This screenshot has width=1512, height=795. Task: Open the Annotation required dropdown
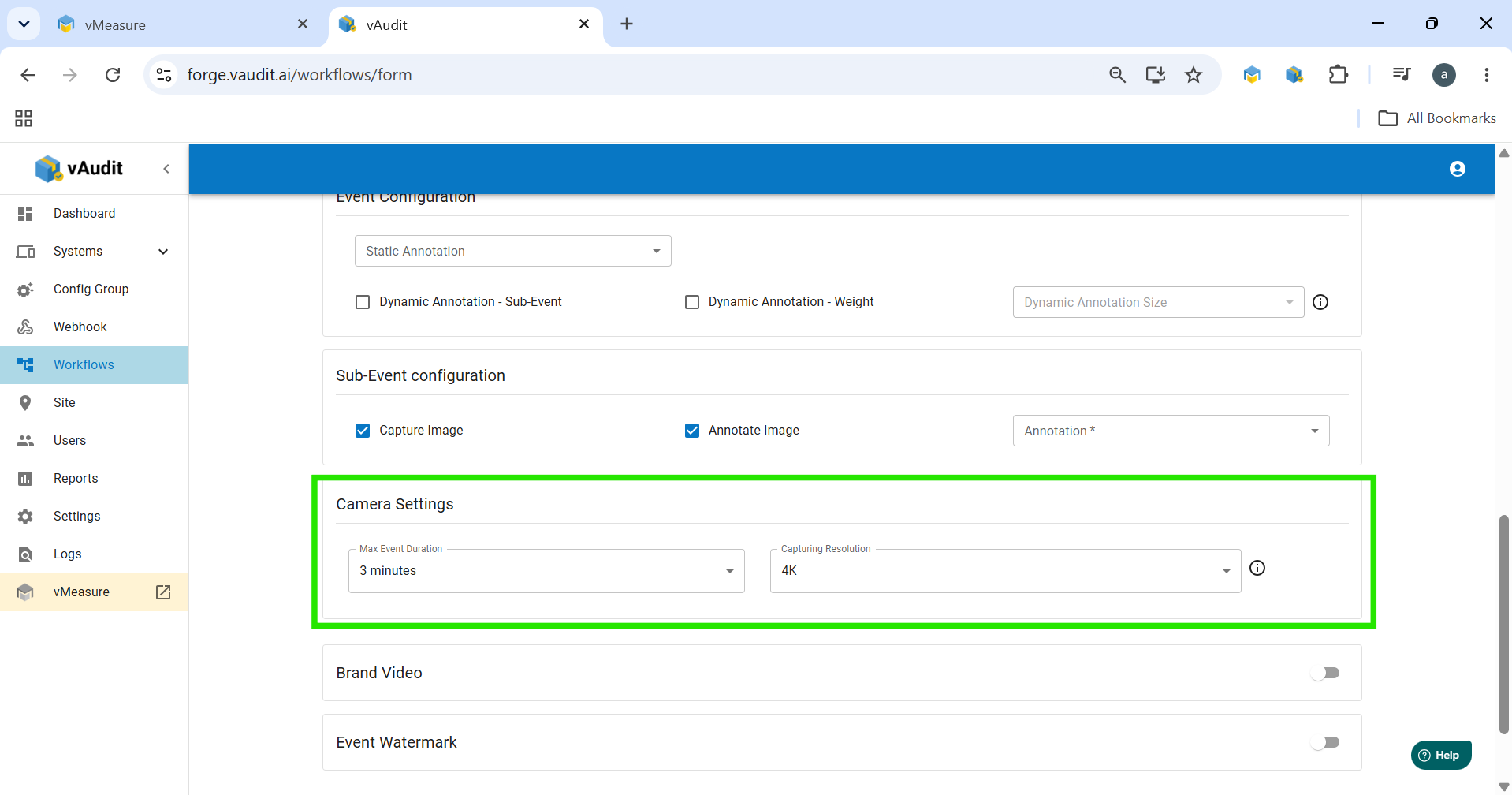(1171, 431)
